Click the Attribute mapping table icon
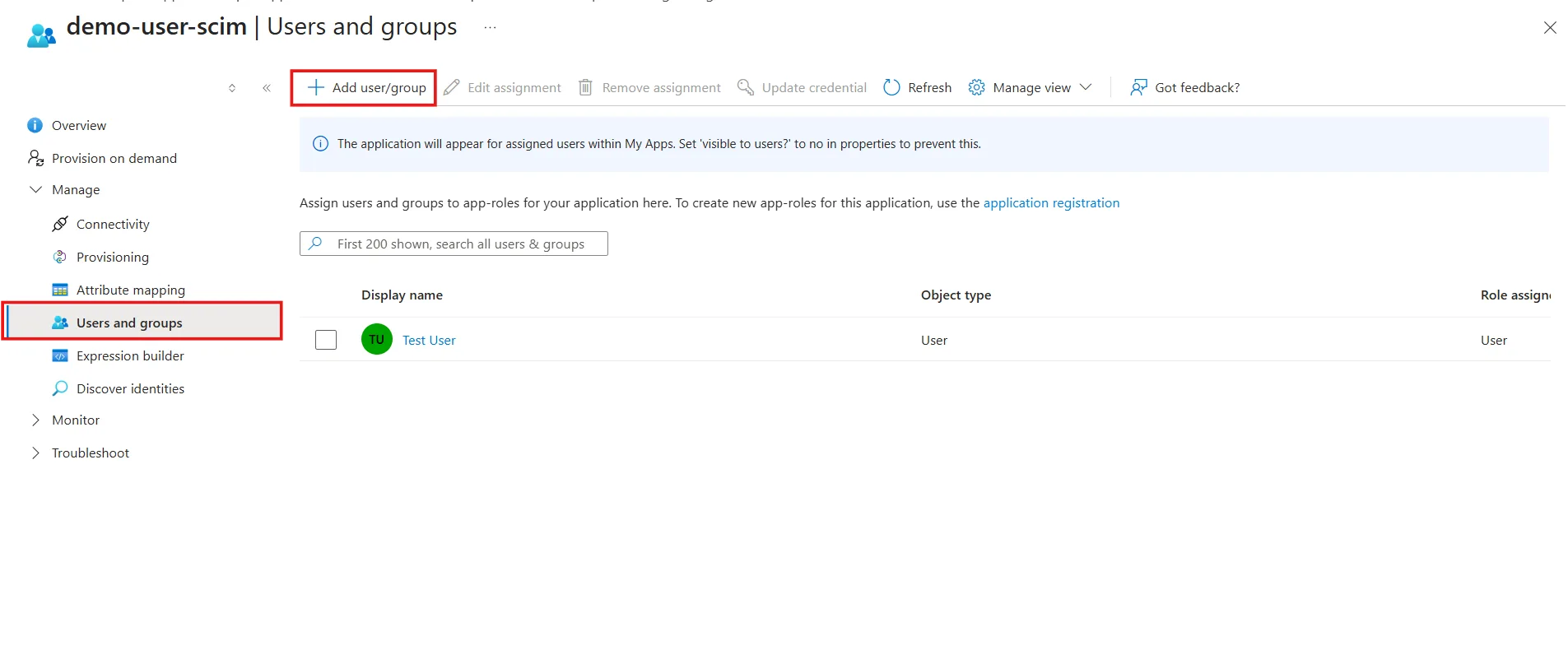The height and width of the screenshot is (664, 1568). [60, 290]
